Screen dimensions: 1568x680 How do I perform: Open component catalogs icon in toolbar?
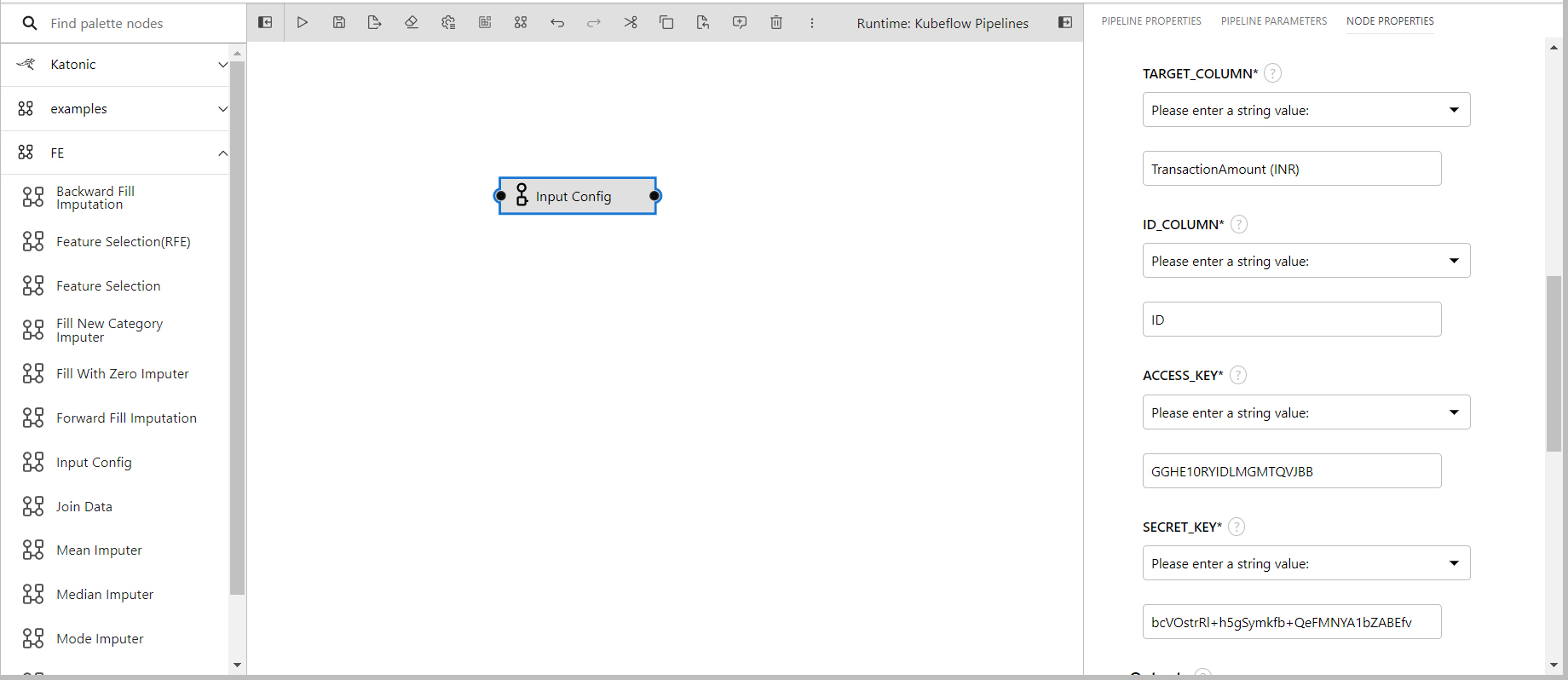(x=521, y=23)
